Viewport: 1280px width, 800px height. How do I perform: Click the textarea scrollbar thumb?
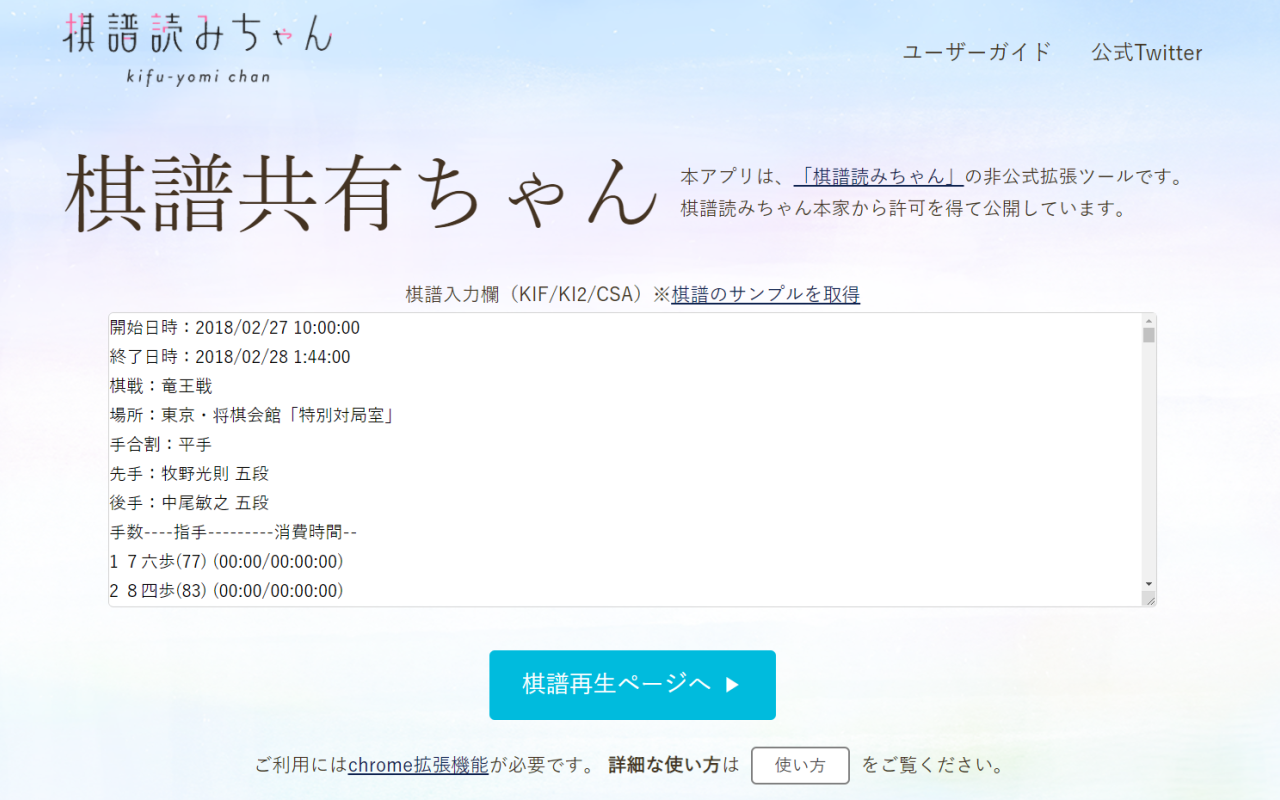point(1149,335)
